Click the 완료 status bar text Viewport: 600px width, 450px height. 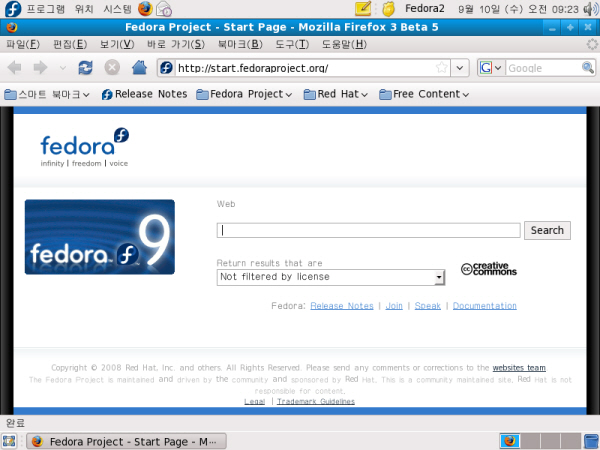(15, 423)
